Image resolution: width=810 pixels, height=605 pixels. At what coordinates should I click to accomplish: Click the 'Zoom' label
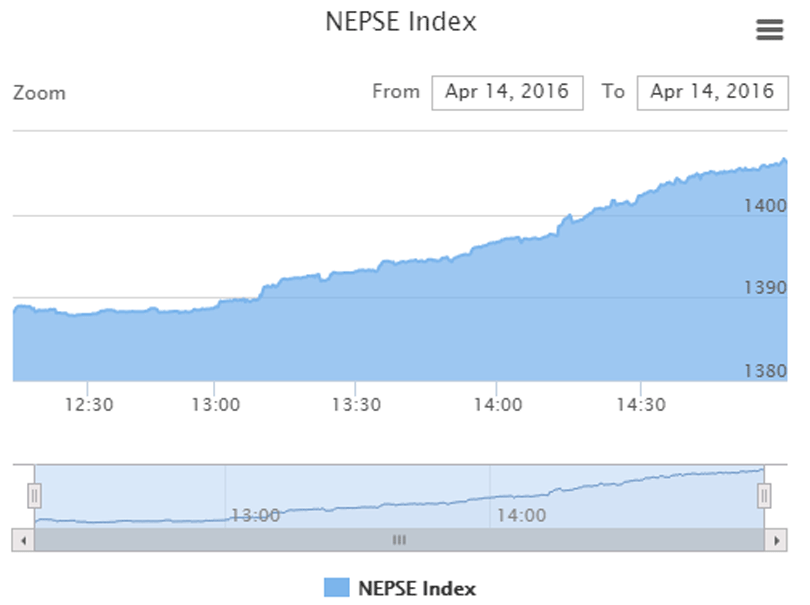pos(39,94)
